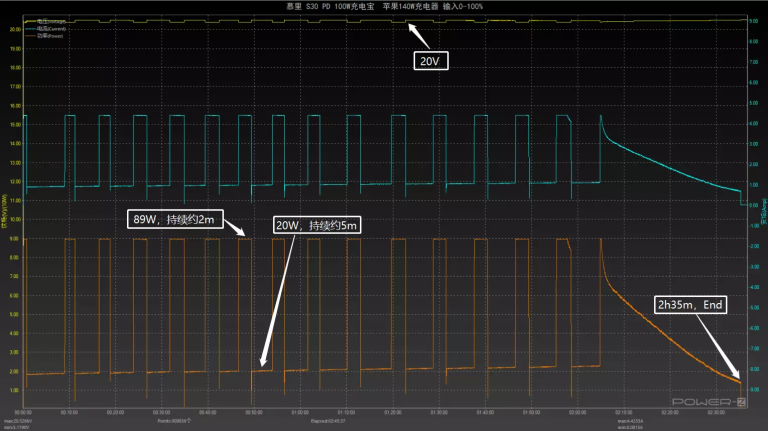Click the Points count status text
This screenshot has width=768, height=431.
(174, 421)
